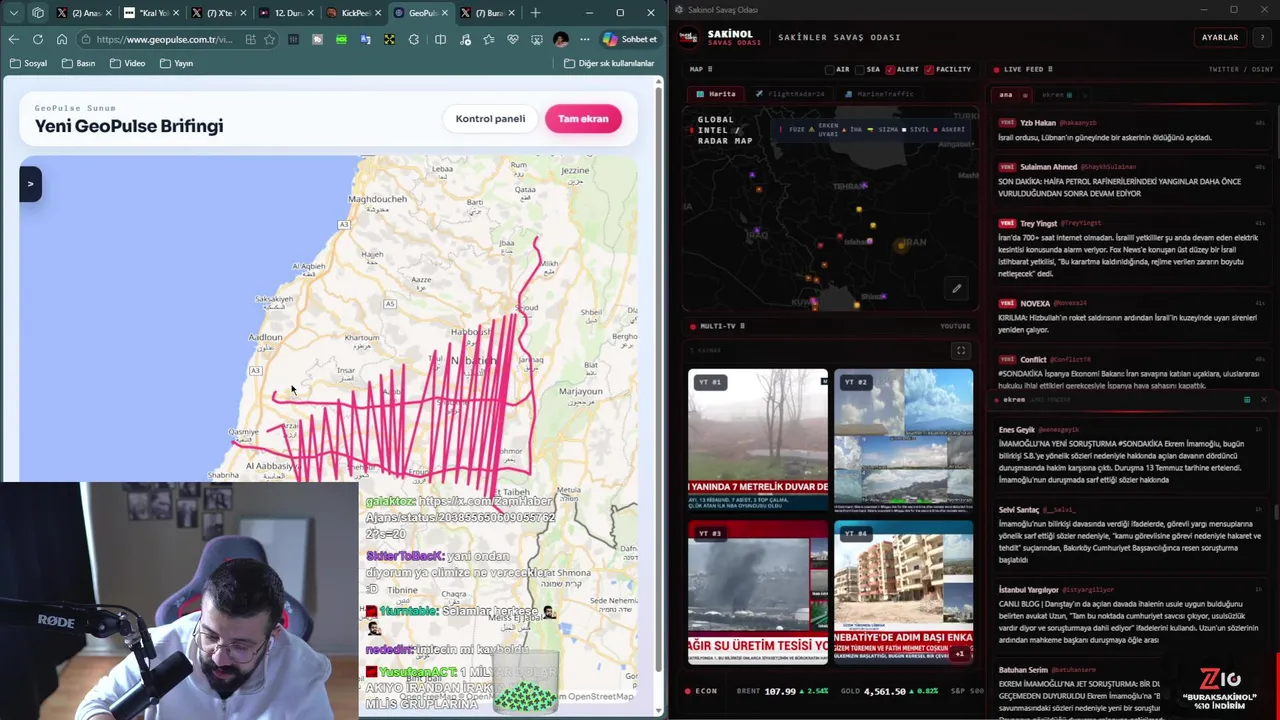The image size is (1280, 720).
Task: Click the GeoPulse URL address bar
Action: [x=163, y=39]
